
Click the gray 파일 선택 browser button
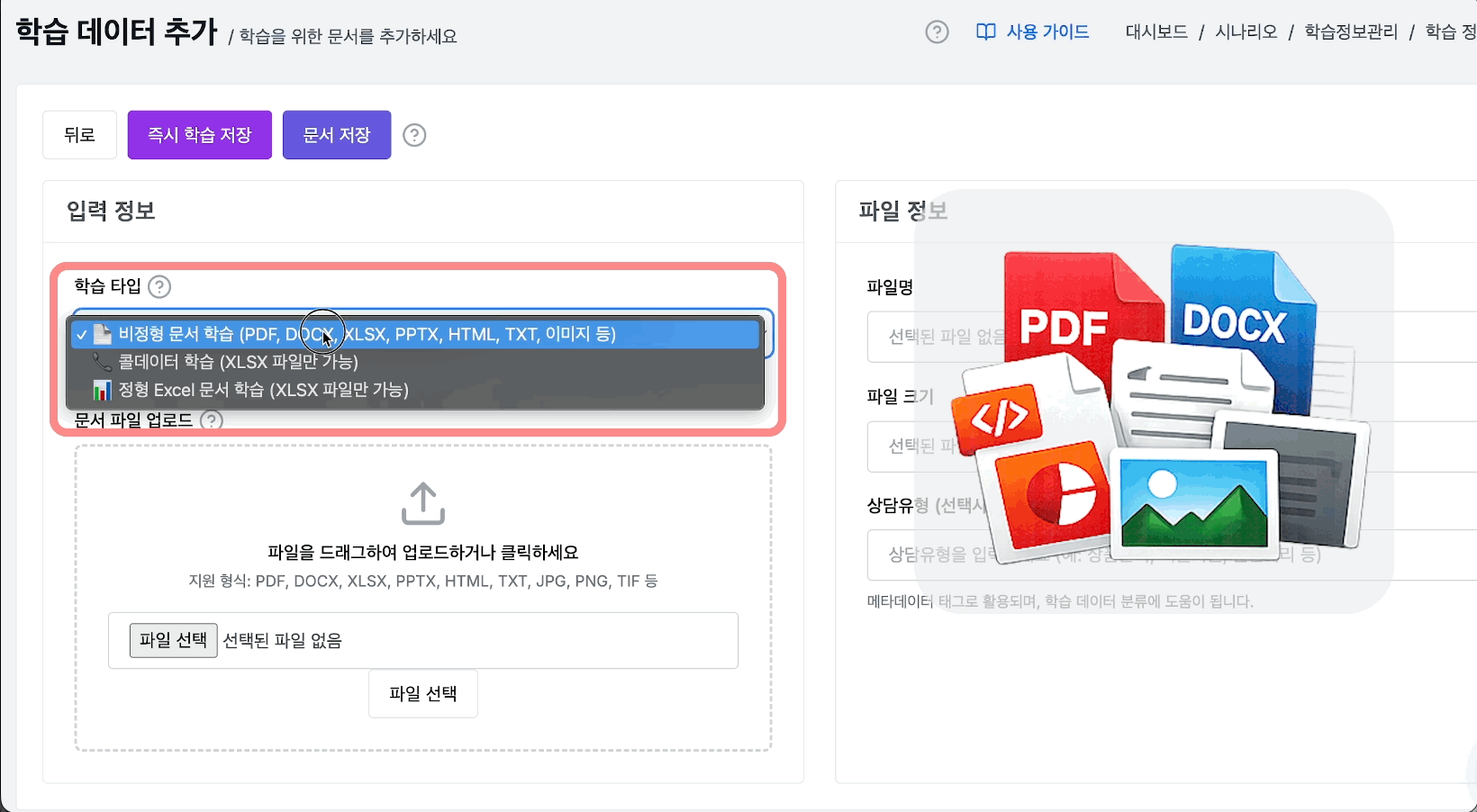coord(173,640)
